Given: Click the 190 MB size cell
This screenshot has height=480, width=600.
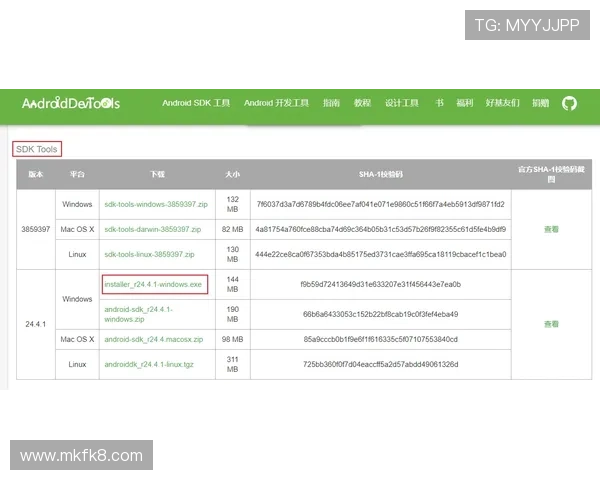Looking at the screenshot, I should (x=233, y=314).
